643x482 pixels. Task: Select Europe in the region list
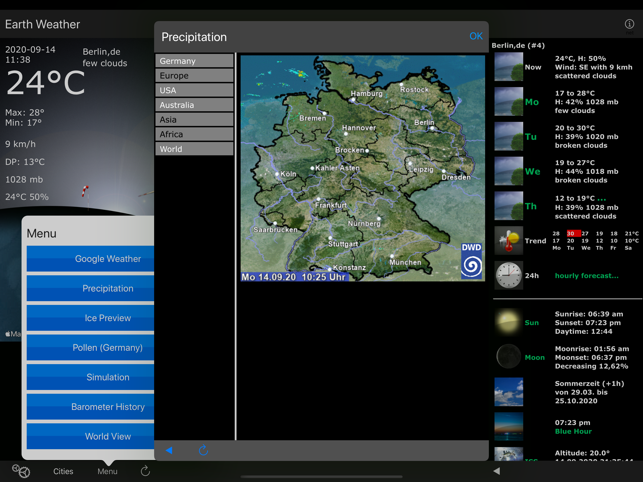click(194, 75)
